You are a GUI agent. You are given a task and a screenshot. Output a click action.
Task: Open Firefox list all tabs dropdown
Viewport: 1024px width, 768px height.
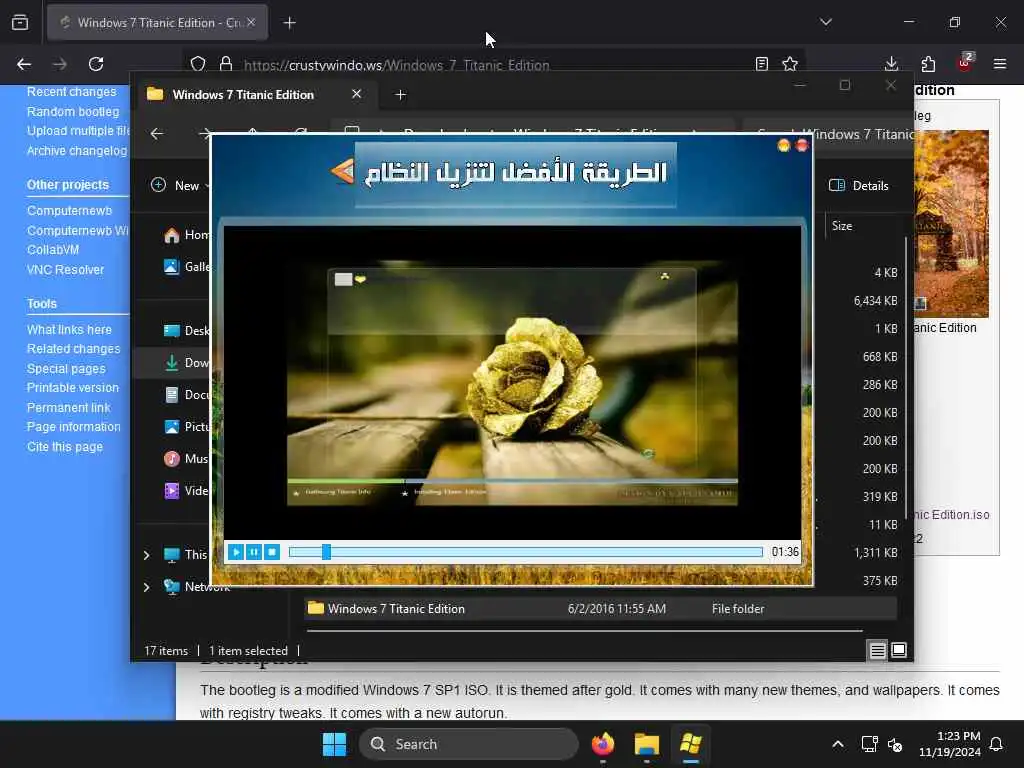(825, 22)
